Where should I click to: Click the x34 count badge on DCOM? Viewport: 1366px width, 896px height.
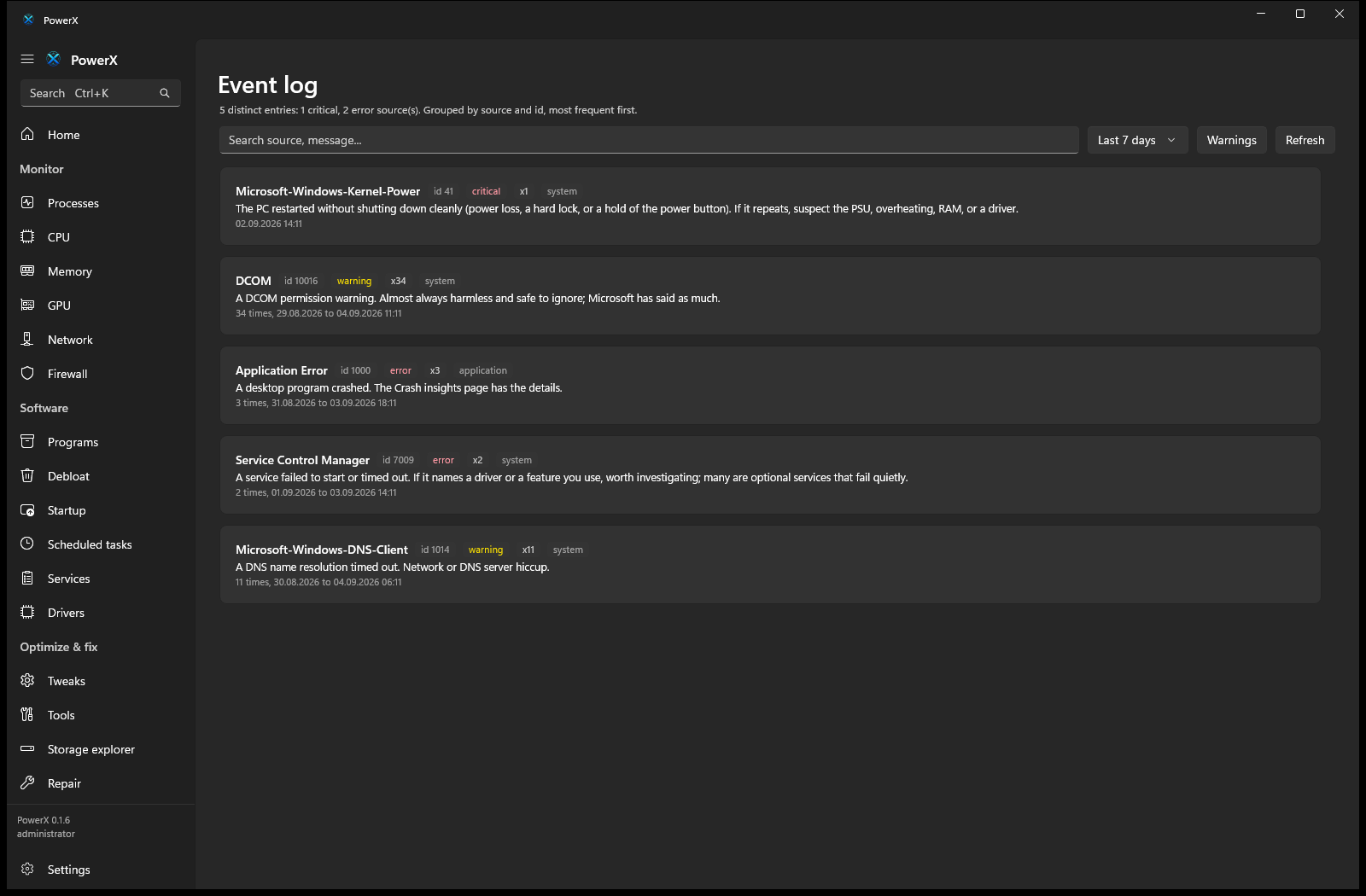pyautogui.click(x=398, y=281)
